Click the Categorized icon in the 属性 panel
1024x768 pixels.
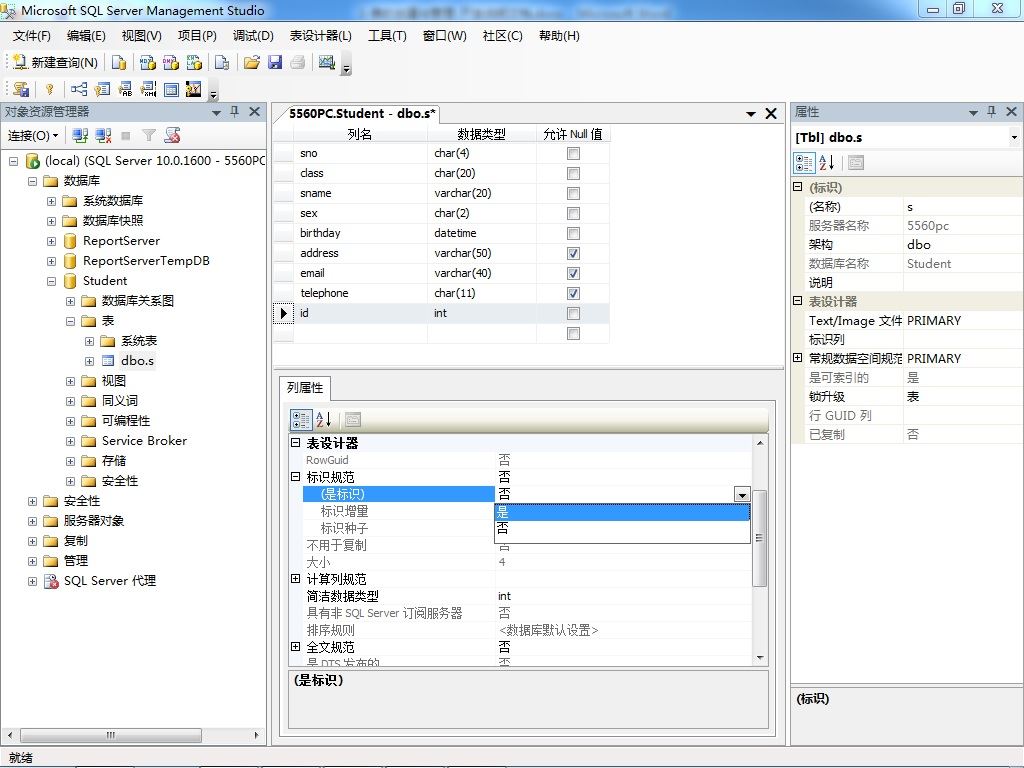pyautogui.click(x=804, y=163)
